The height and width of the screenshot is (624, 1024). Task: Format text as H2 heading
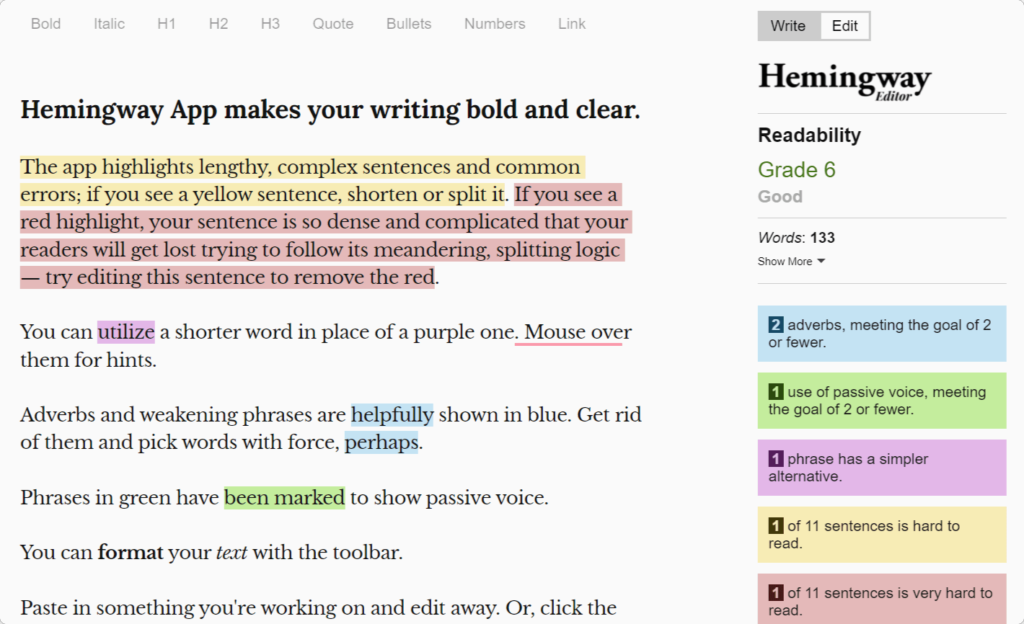tap(218, 24)
